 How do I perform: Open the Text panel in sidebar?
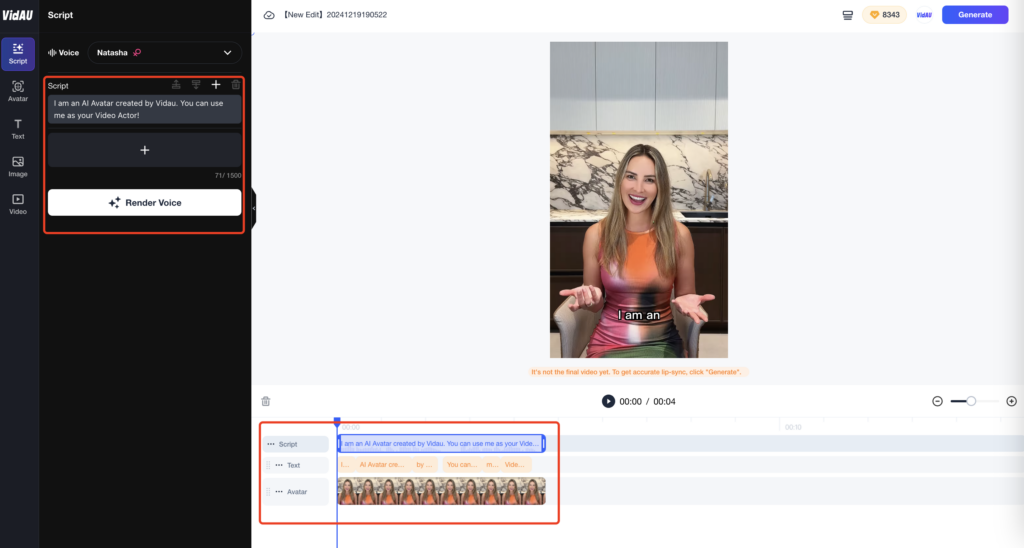[18, 129]
